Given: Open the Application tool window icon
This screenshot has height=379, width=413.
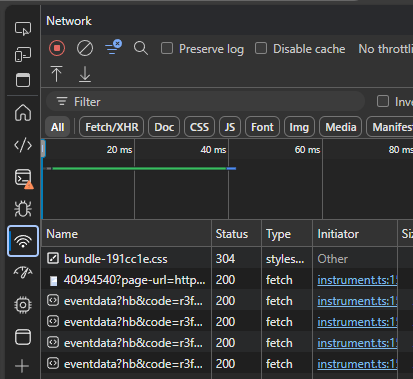Looking at the screenshot, I should click(23, 337).
